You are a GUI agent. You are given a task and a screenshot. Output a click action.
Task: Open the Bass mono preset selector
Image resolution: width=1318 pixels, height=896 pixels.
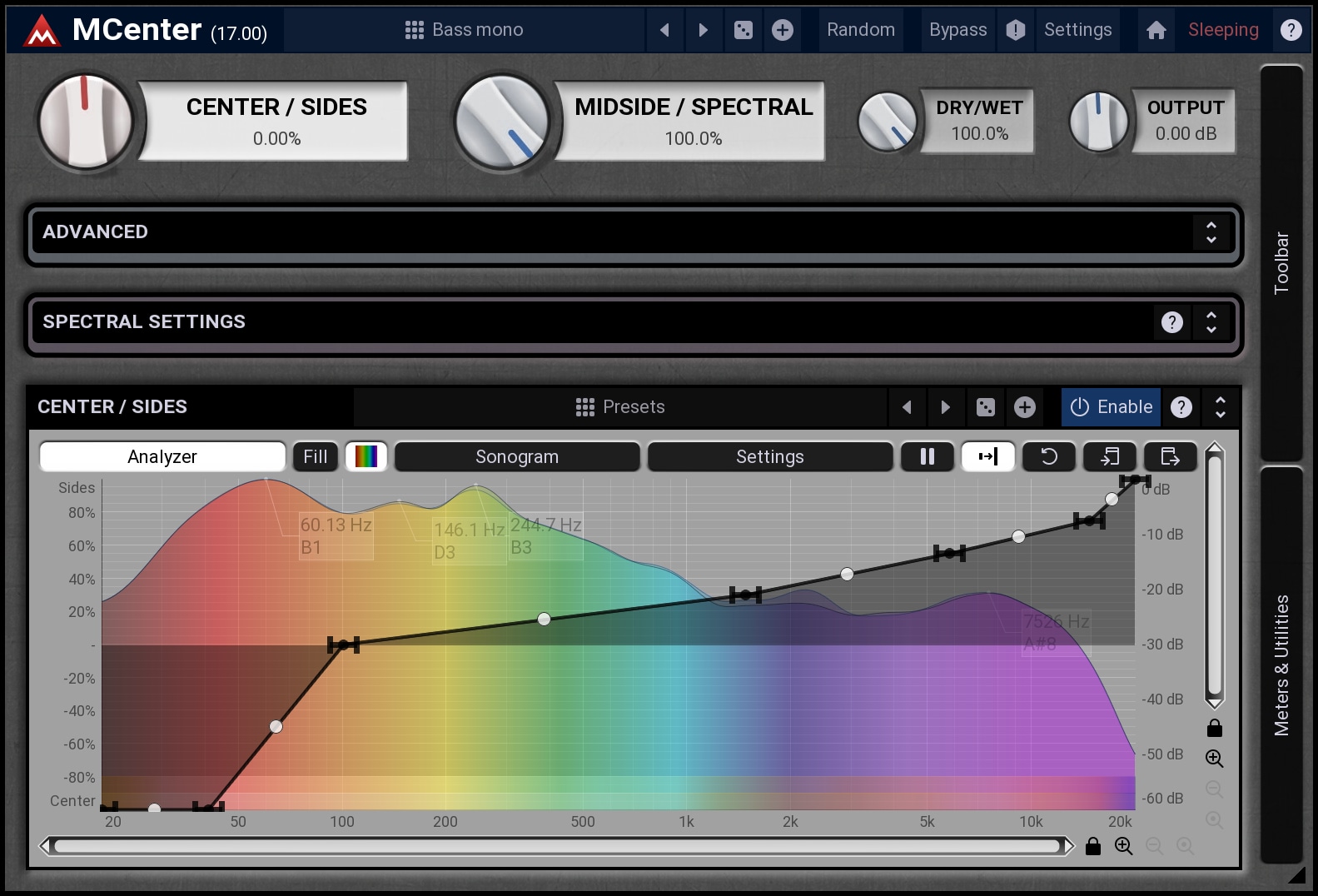tap(465, 30)
